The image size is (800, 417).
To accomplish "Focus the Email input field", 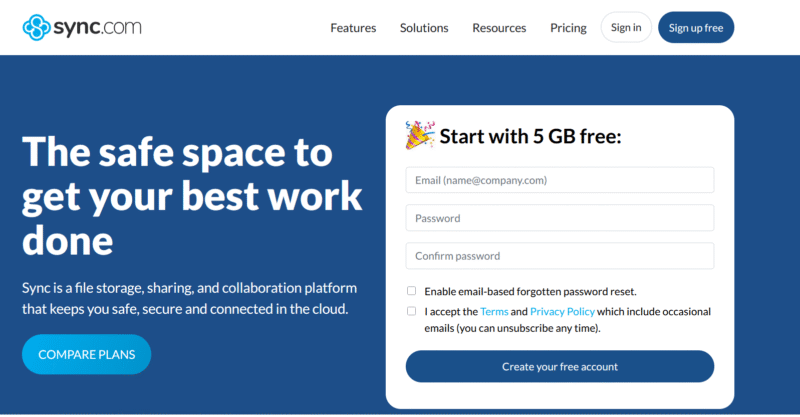I will click(x=560, y=180).
